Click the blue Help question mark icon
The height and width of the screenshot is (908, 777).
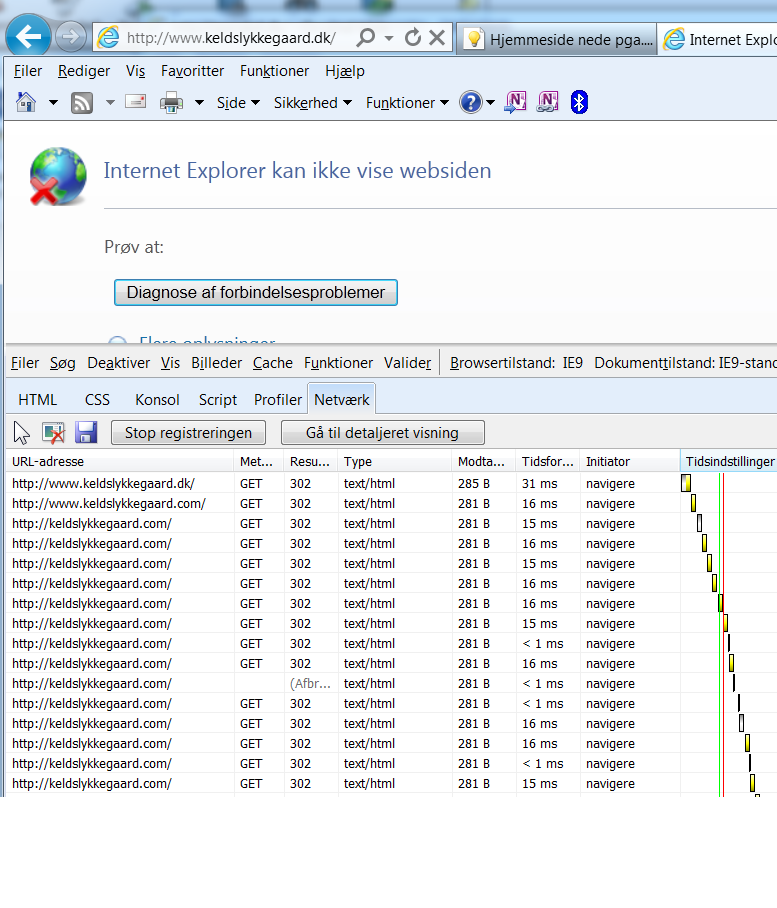click(471, 102)
